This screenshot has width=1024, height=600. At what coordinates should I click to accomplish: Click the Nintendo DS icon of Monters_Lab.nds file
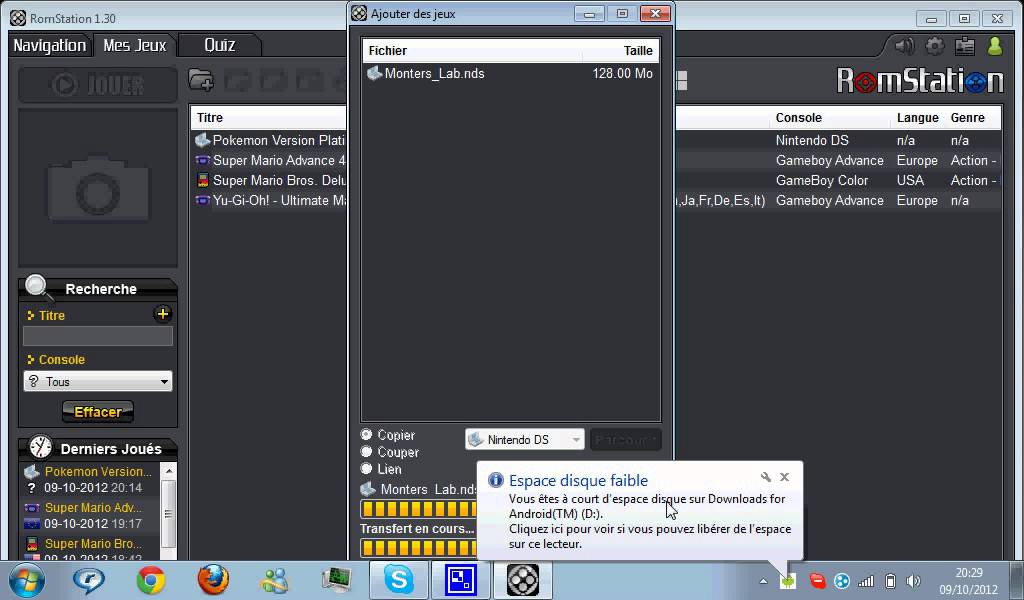[x=374, y=73]
